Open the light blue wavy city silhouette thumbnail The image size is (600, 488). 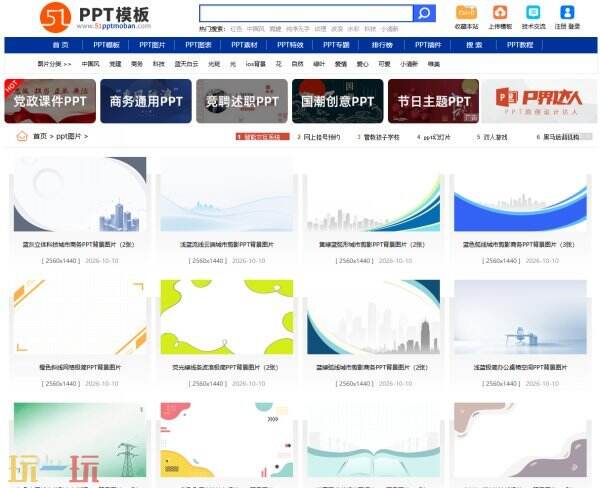(x=227, y=194)
